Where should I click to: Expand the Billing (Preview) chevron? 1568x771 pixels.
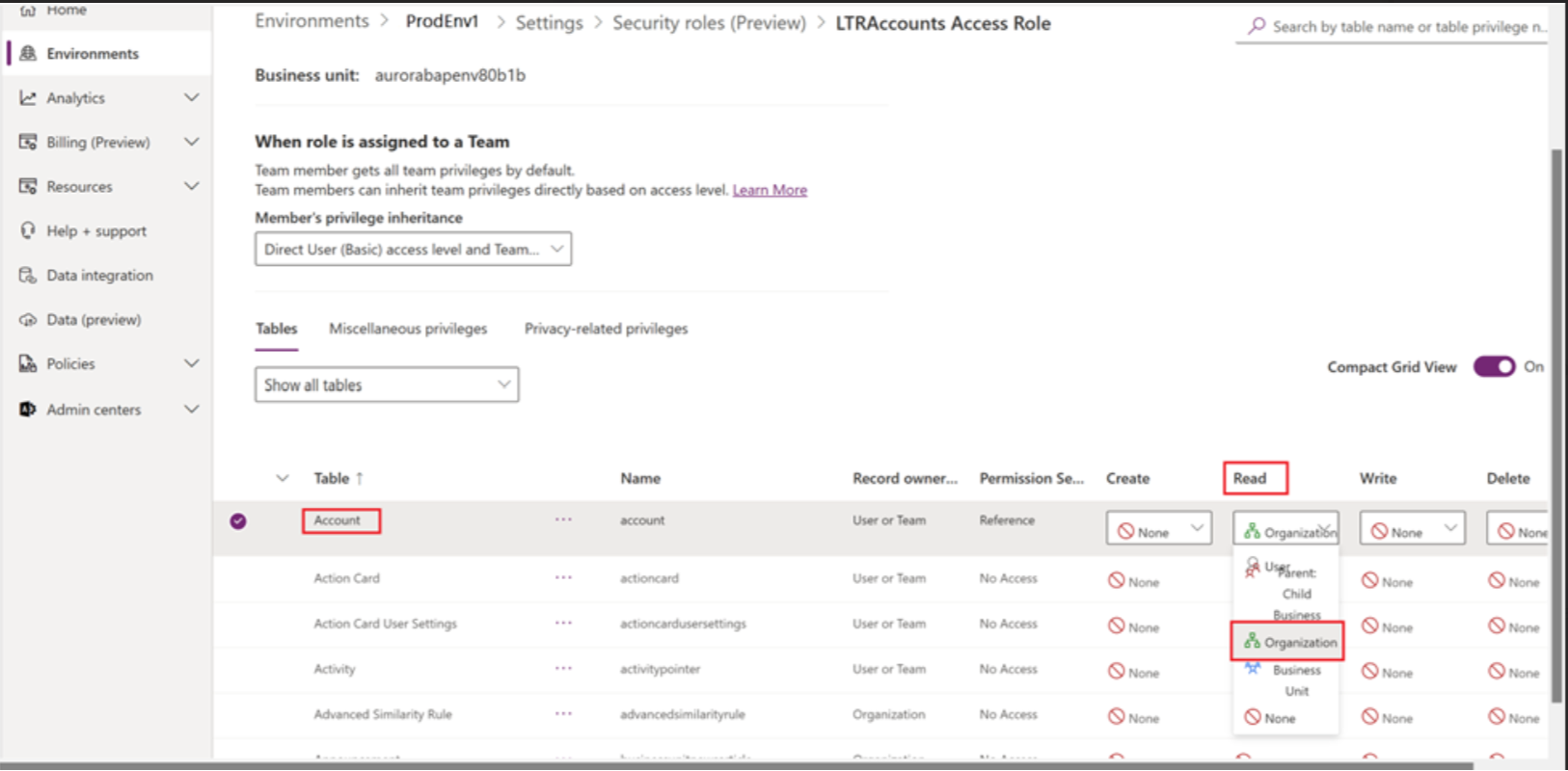192,143
